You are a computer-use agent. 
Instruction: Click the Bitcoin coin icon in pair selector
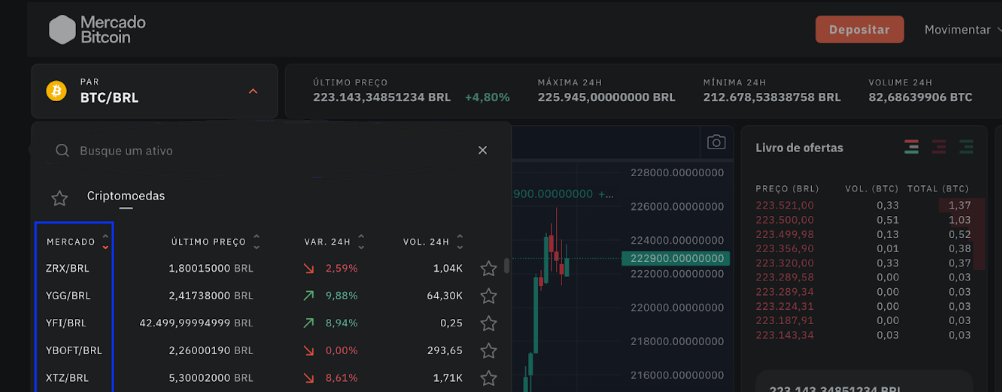(56, 91)
